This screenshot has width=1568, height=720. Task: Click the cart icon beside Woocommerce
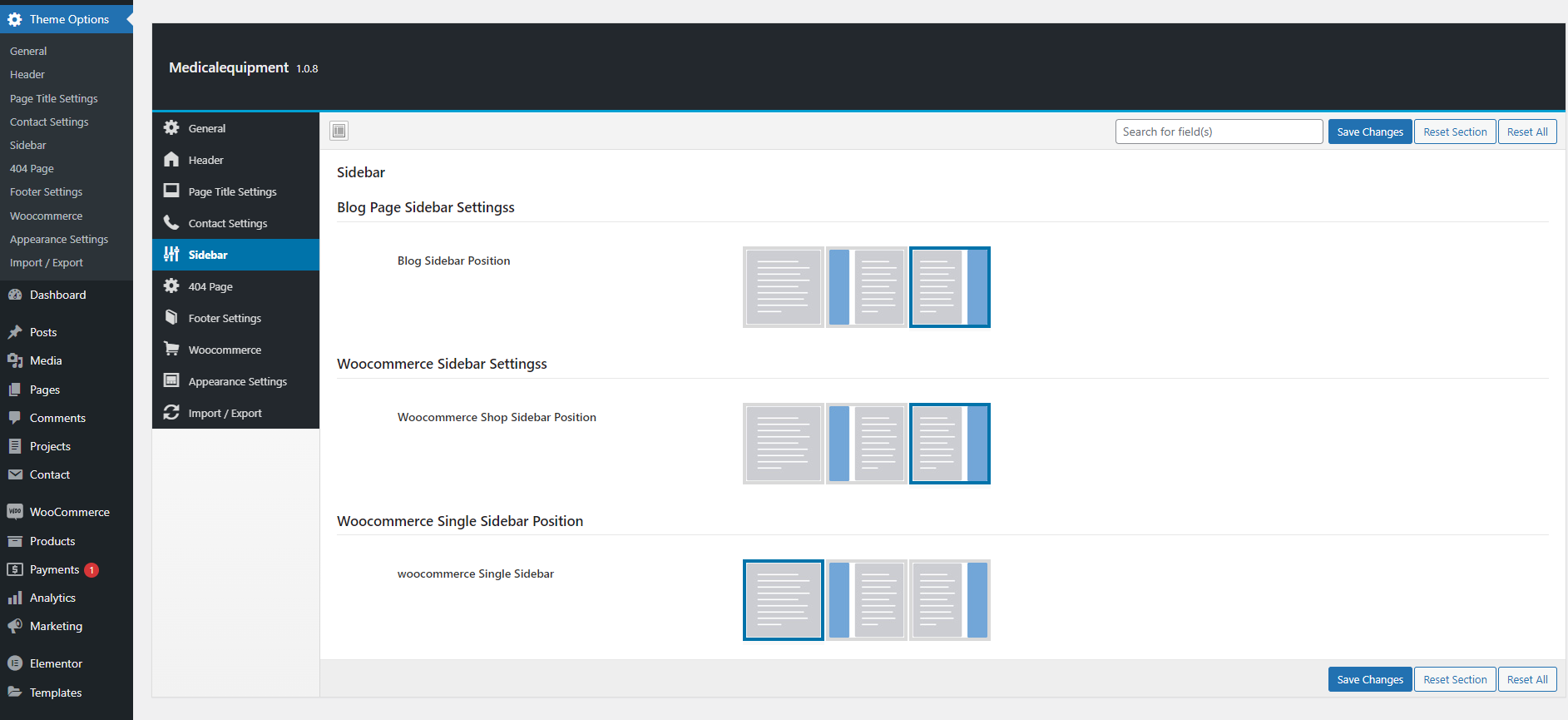tap(171, 350)
